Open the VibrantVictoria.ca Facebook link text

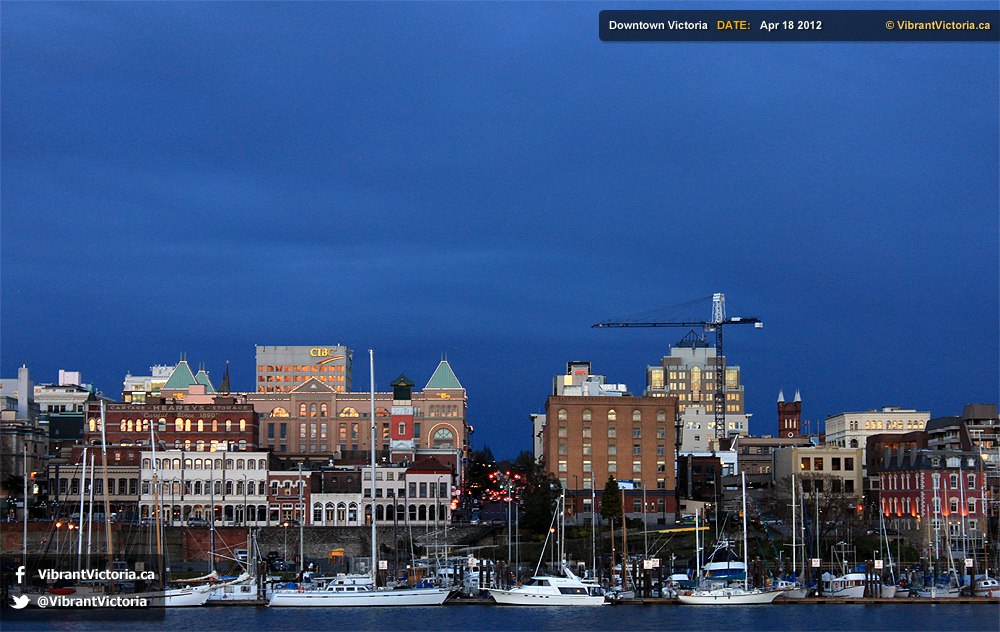96,575
